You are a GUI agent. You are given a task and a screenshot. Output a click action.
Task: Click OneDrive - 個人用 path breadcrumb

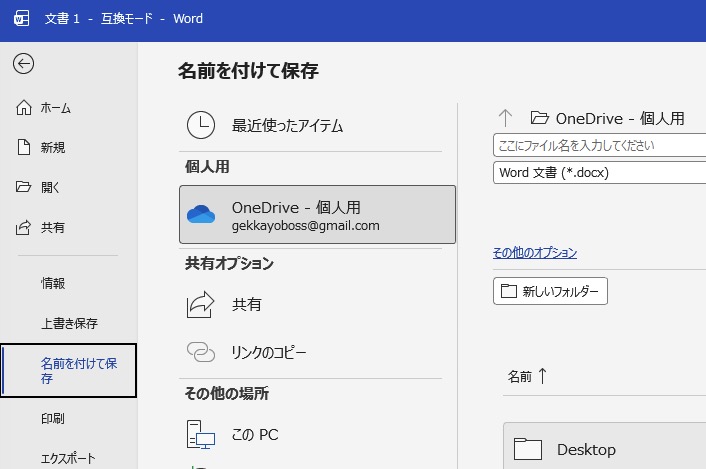[x=620, y=118]
